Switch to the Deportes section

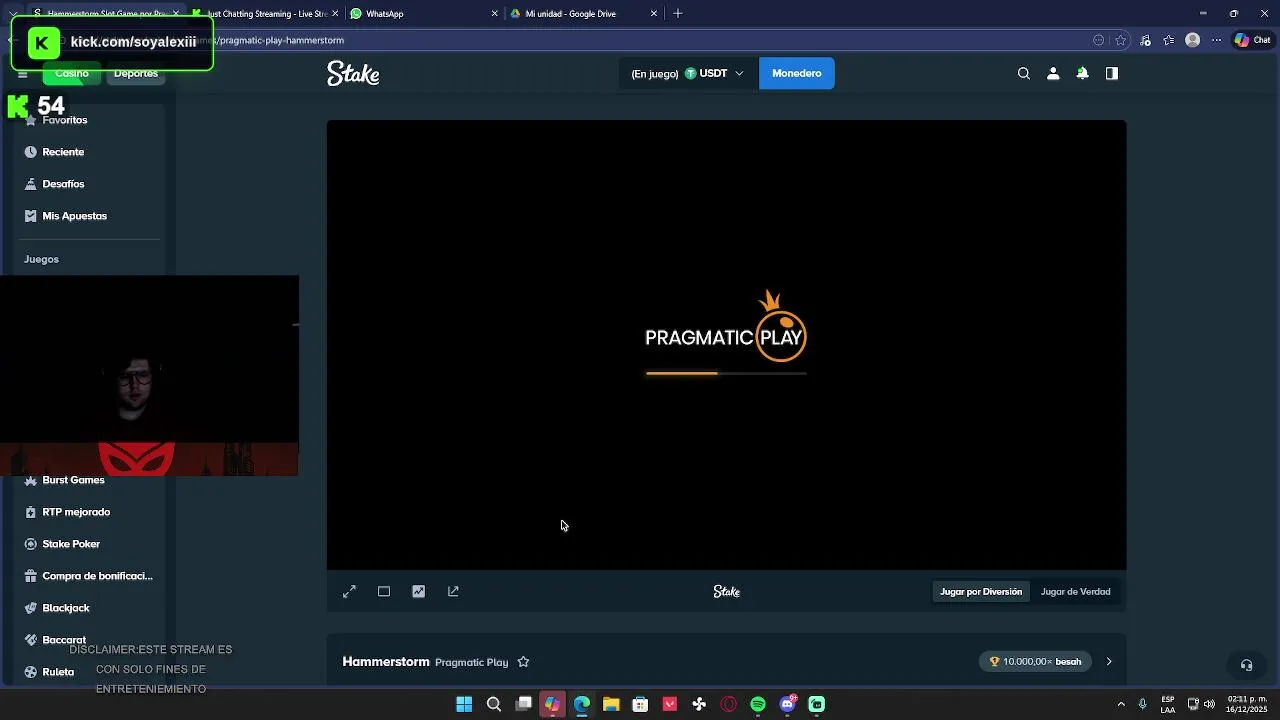coord(135,73)
